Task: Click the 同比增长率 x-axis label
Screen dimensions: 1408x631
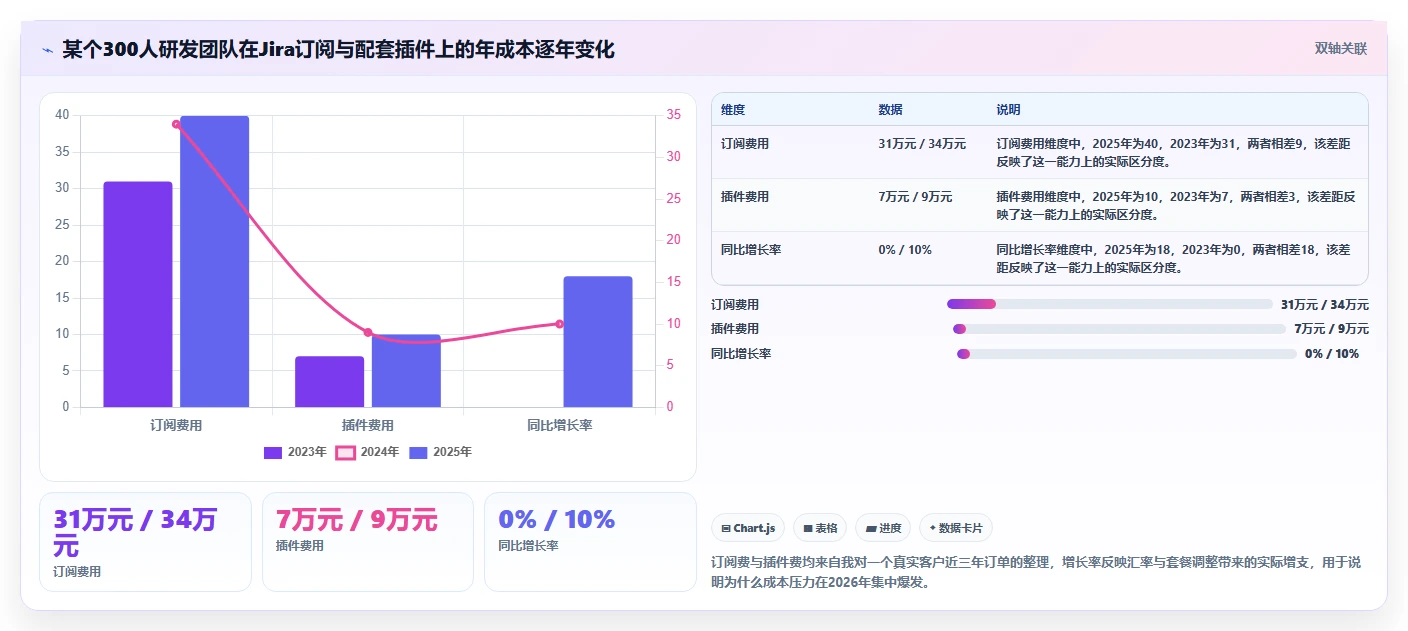Action: tap(559, 425)
